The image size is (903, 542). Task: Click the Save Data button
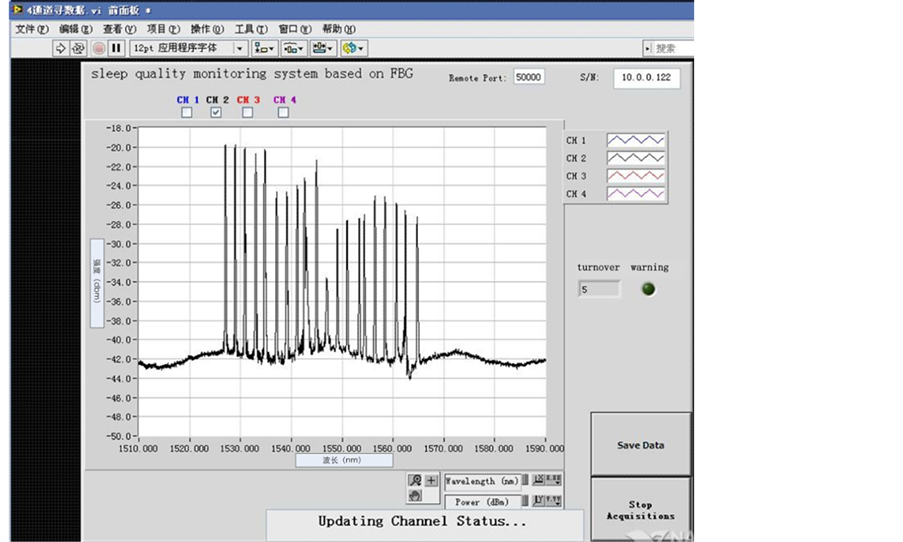(640, 445)
